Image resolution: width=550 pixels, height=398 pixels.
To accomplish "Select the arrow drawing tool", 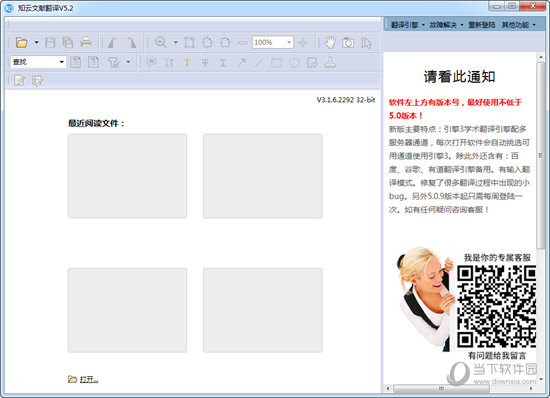I will tap(241, 62).
